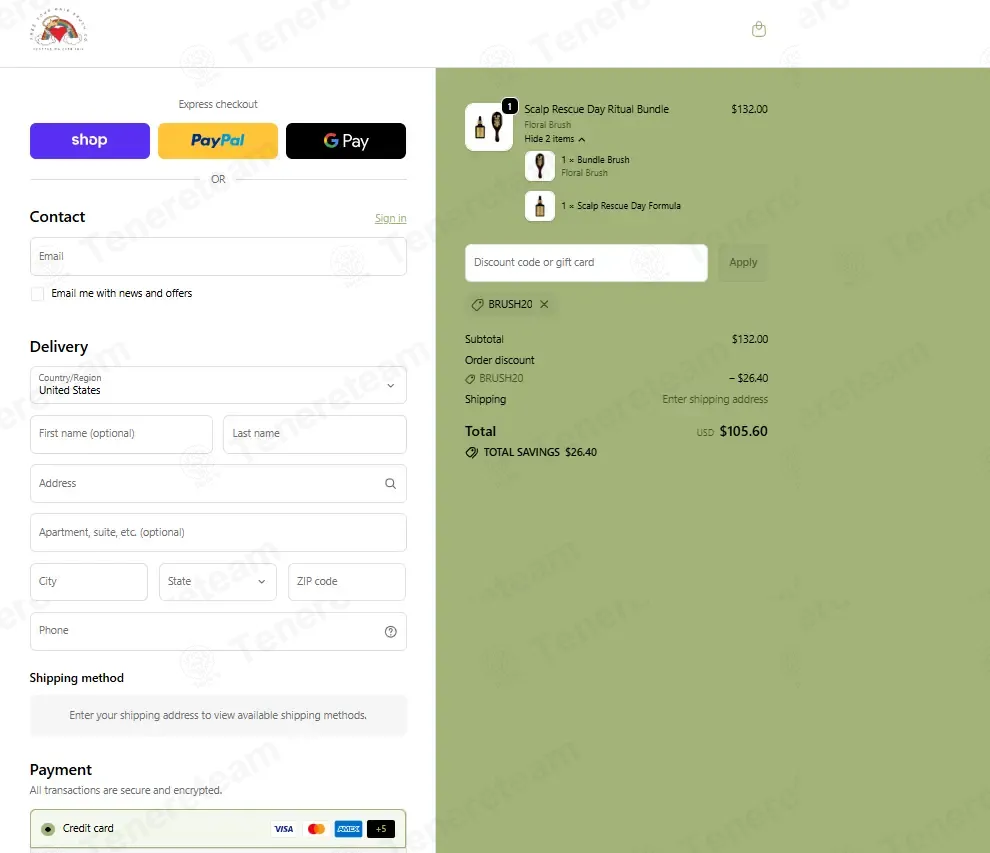Remove the BRUSH20 discount code
This screenshot has width=990, height=853.
[544, 304]
